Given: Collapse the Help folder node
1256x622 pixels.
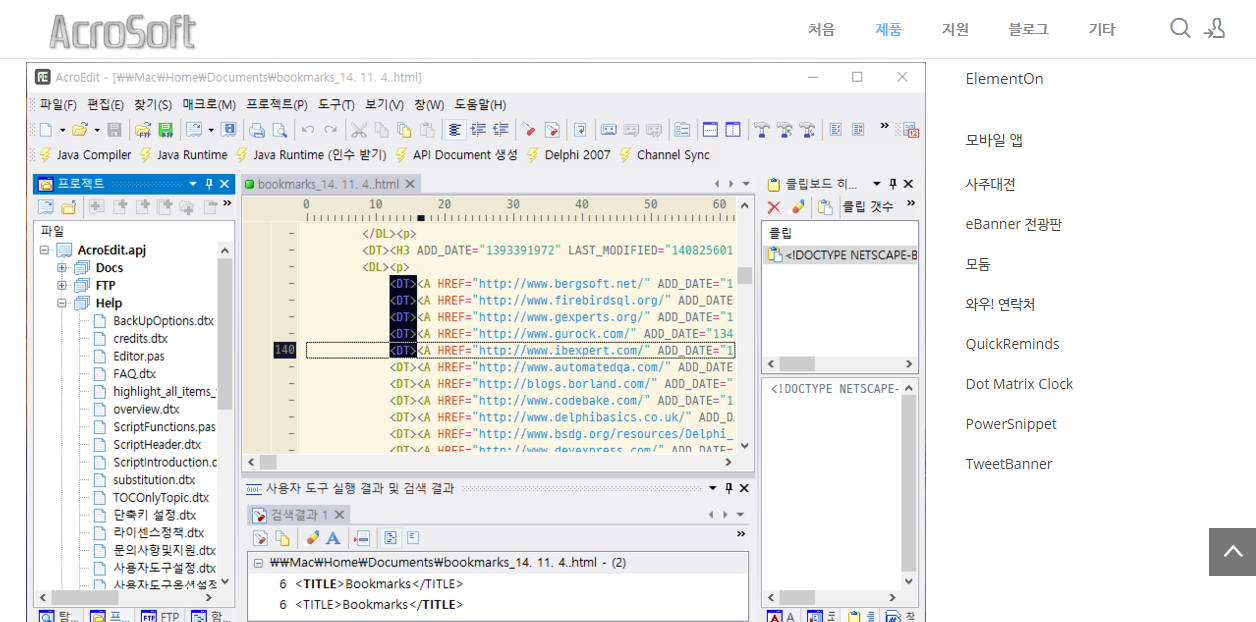Looking at the screenshot, I should (x=62, y=303).
